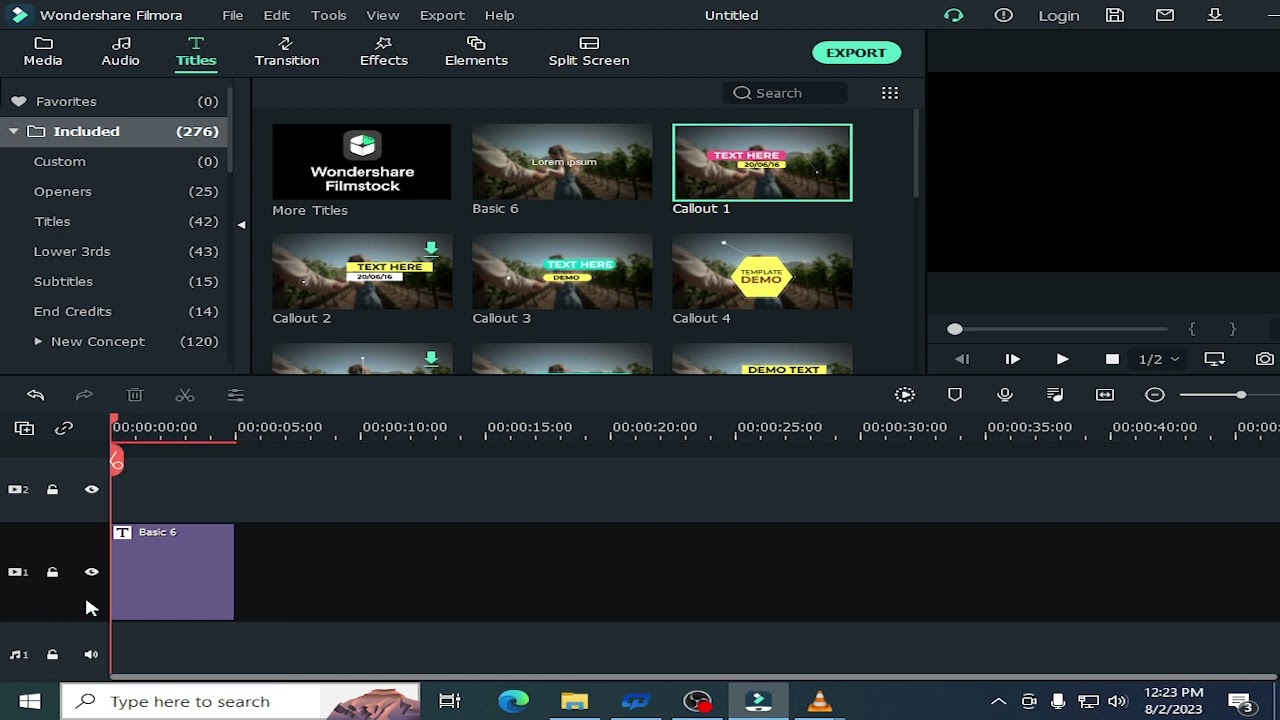Select the Lower 3rds category
The width and height of the screenshot is (1280, 720).
point(72,251)
